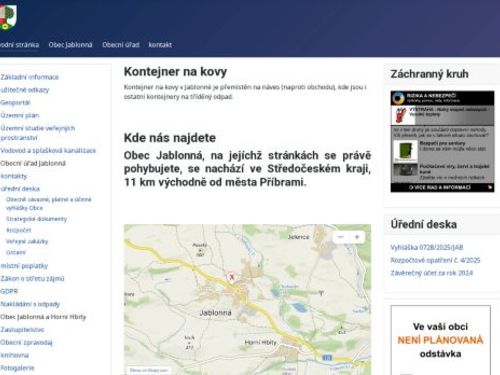Open úřední deska sidebar link
The width and height of the screenshot is (500, 375).
[20, 189]
